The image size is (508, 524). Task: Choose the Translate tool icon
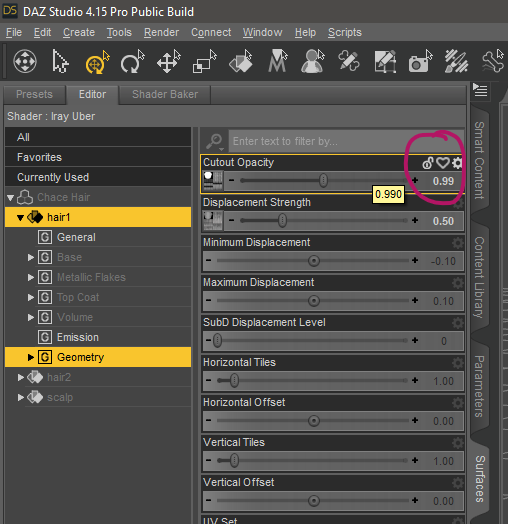(169, 62)
